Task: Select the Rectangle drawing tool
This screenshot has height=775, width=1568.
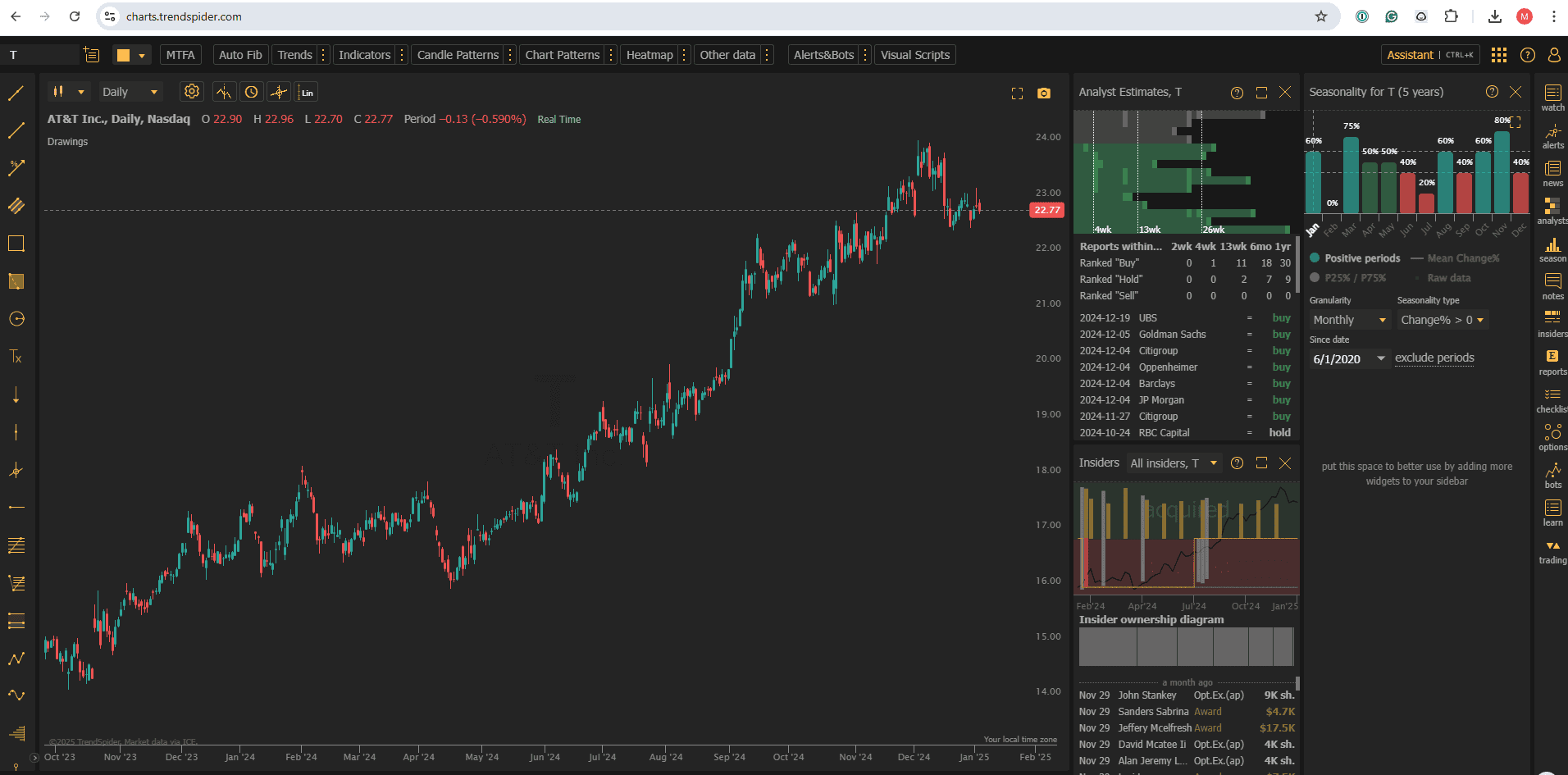Action: tap(16, 244)
